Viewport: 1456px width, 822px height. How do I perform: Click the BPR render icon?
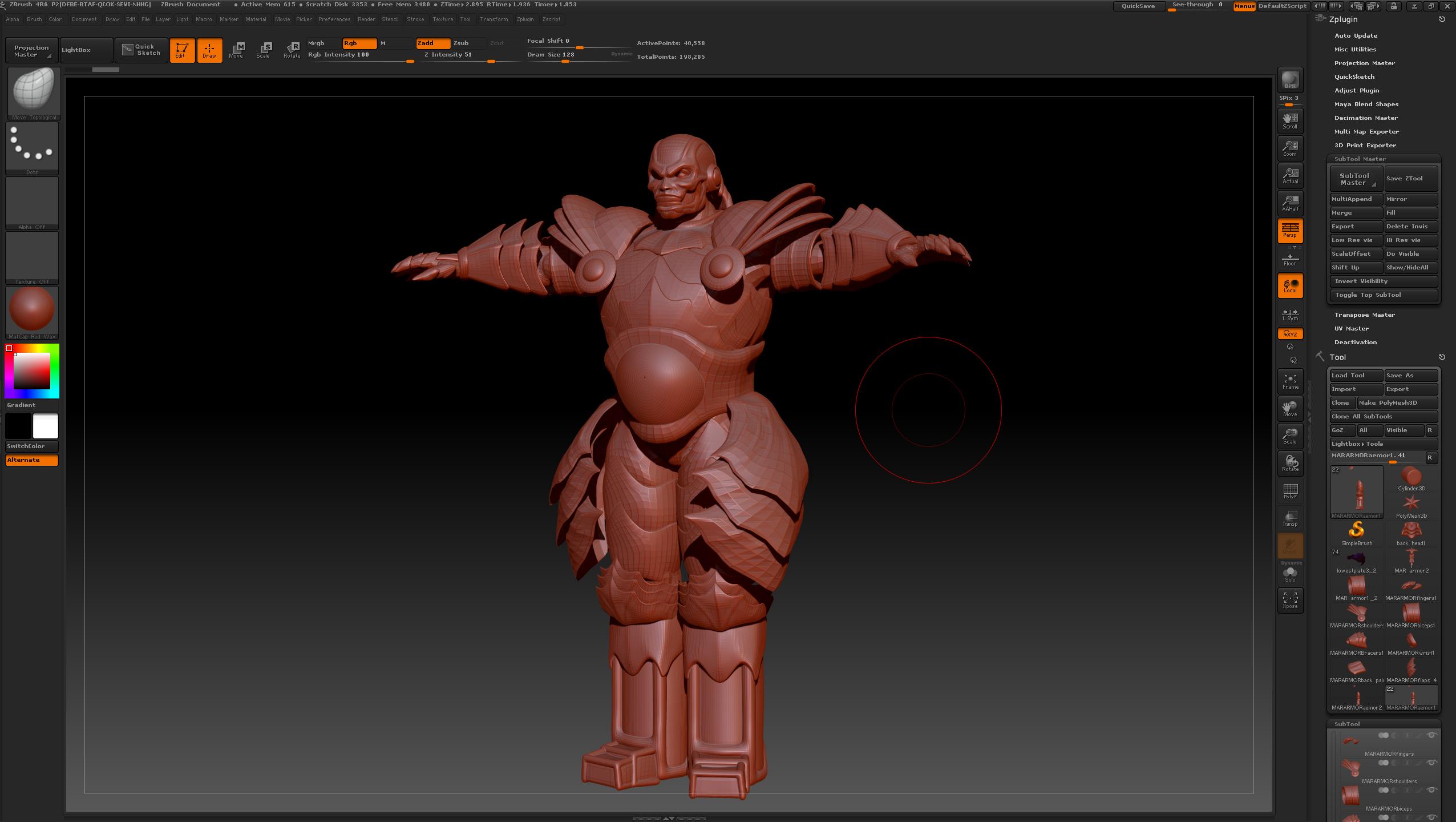pos(1290,80)
